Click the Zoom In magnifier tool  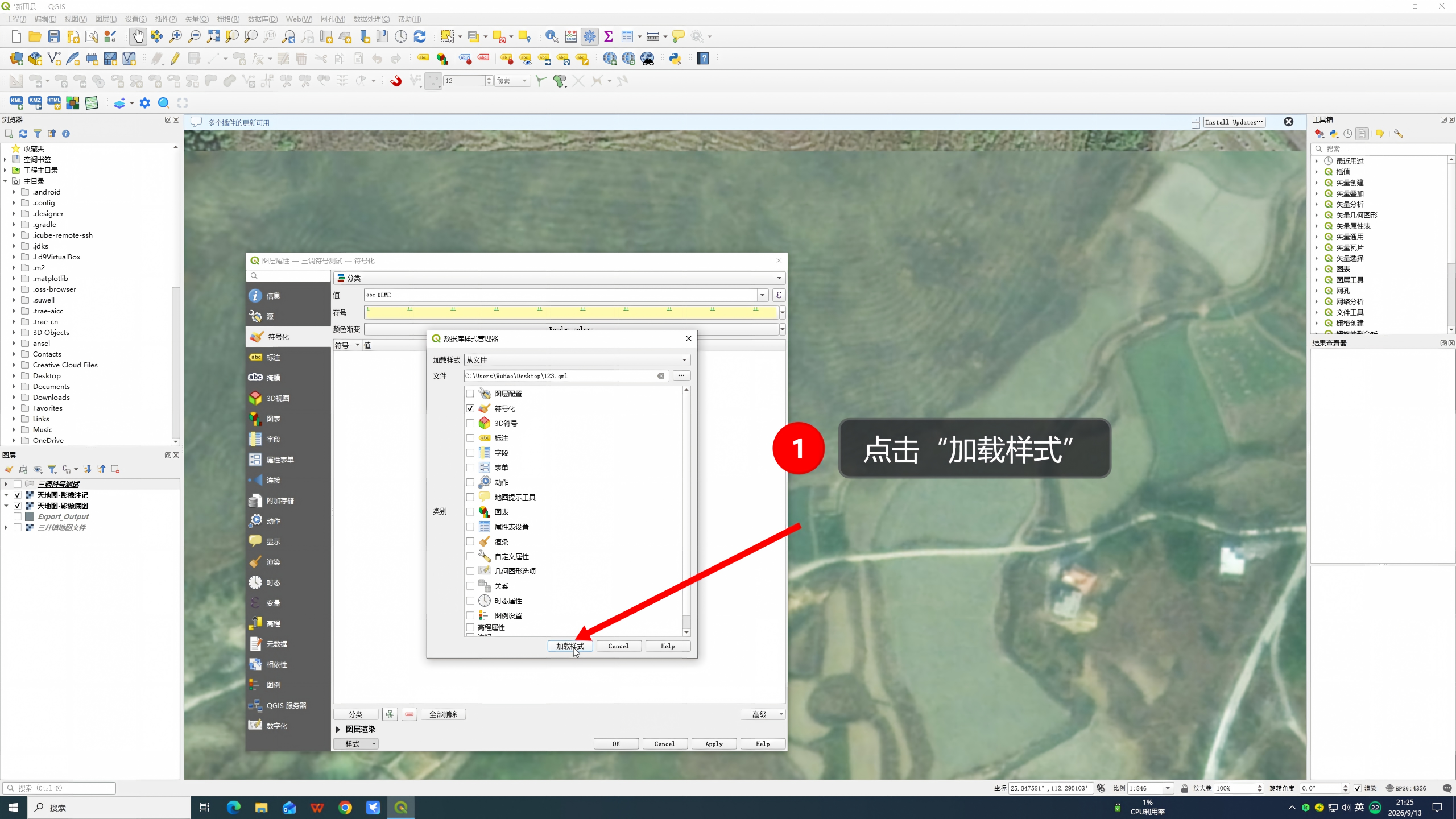(x=176, y=36)
